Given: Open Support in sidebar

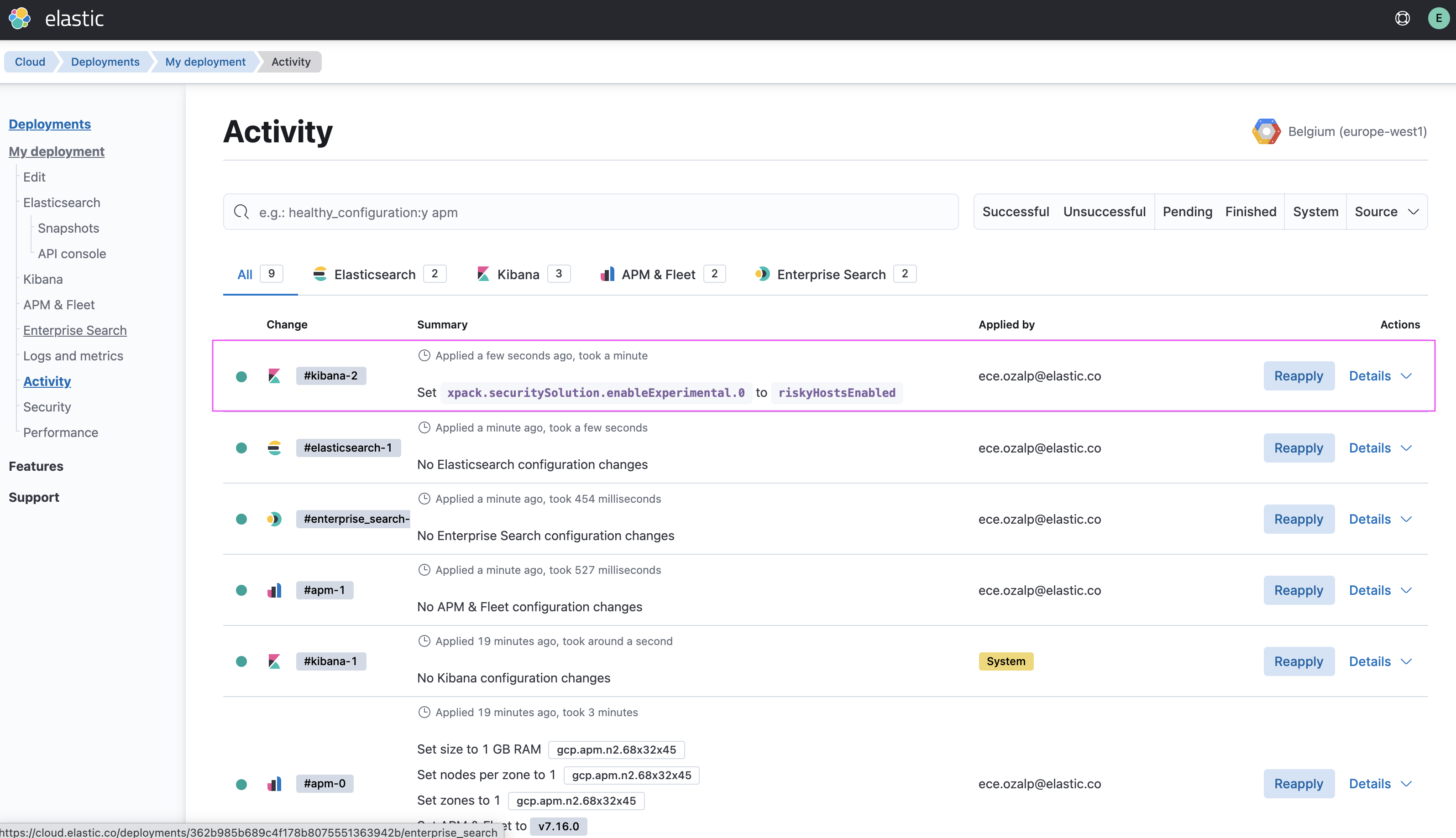Looking at the screenshot, I should point(34,497).
